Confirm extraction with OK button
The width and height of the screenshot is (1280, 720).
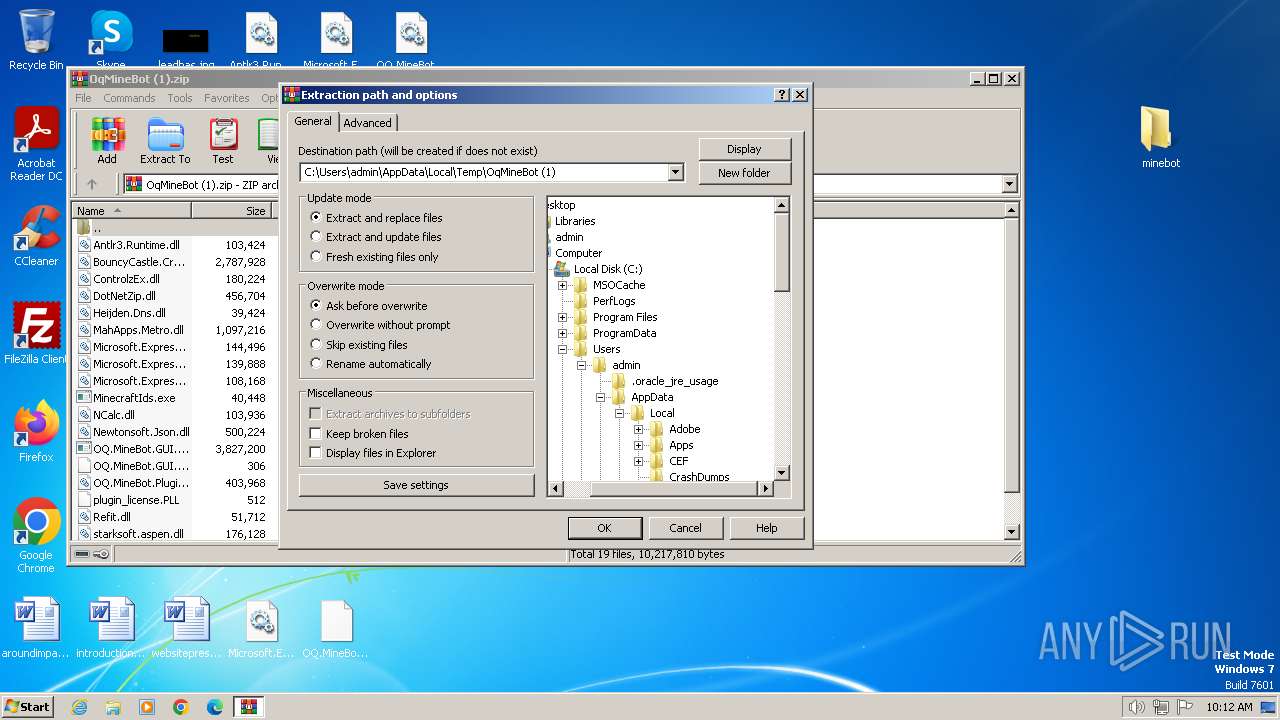click(x=604, y=528)
